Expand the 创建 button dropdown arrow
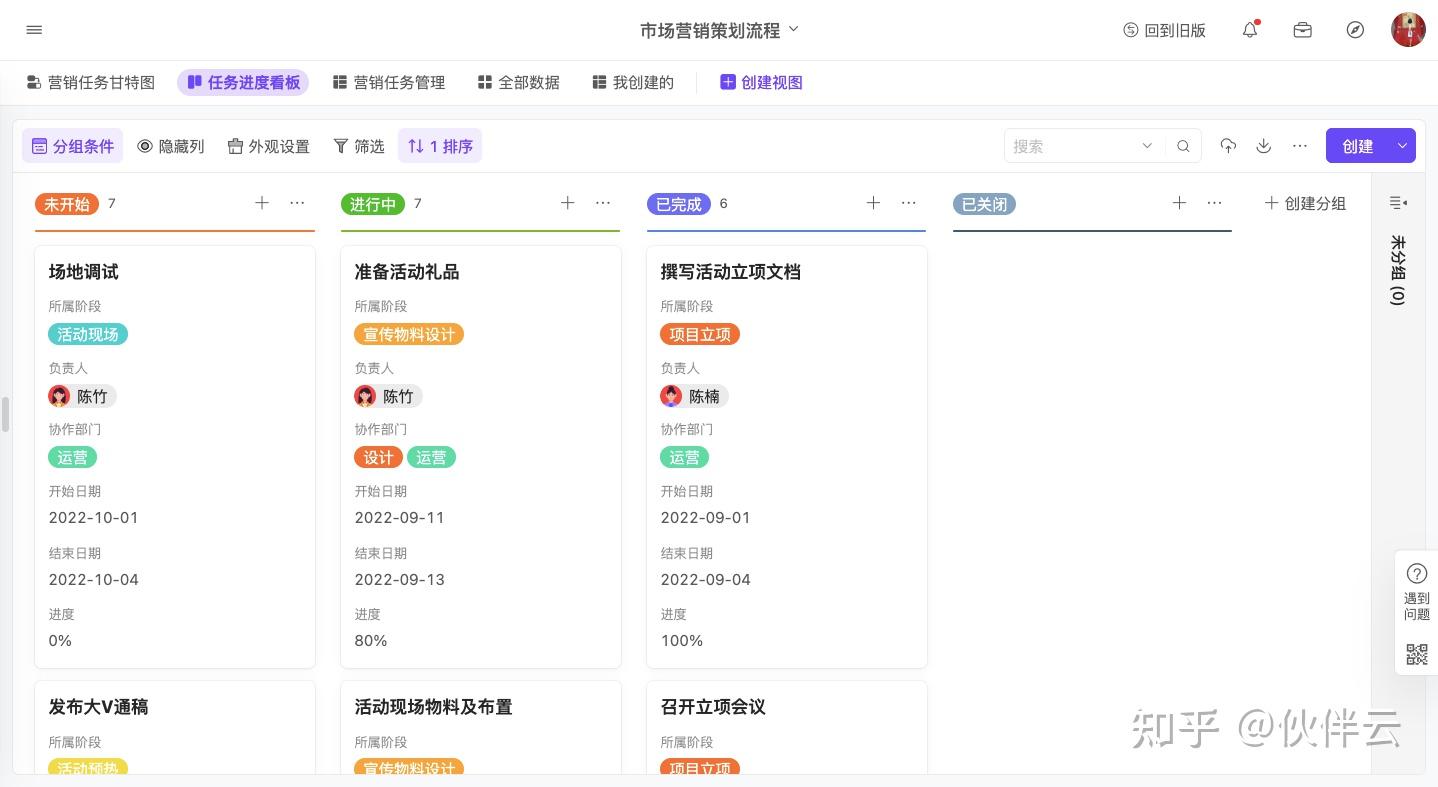The image size is (1438, 787). pos(1402,146)
